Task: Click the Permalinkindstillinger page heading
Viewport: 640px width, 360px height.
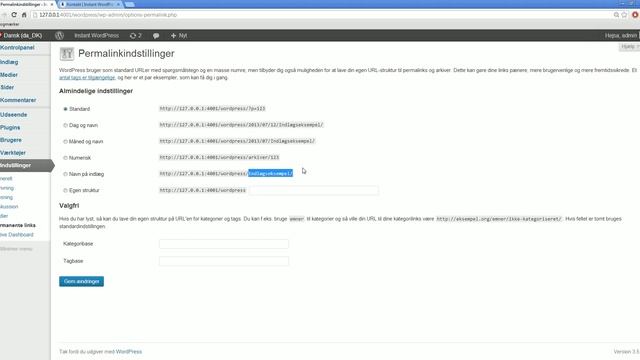Action: pos(126,53)
